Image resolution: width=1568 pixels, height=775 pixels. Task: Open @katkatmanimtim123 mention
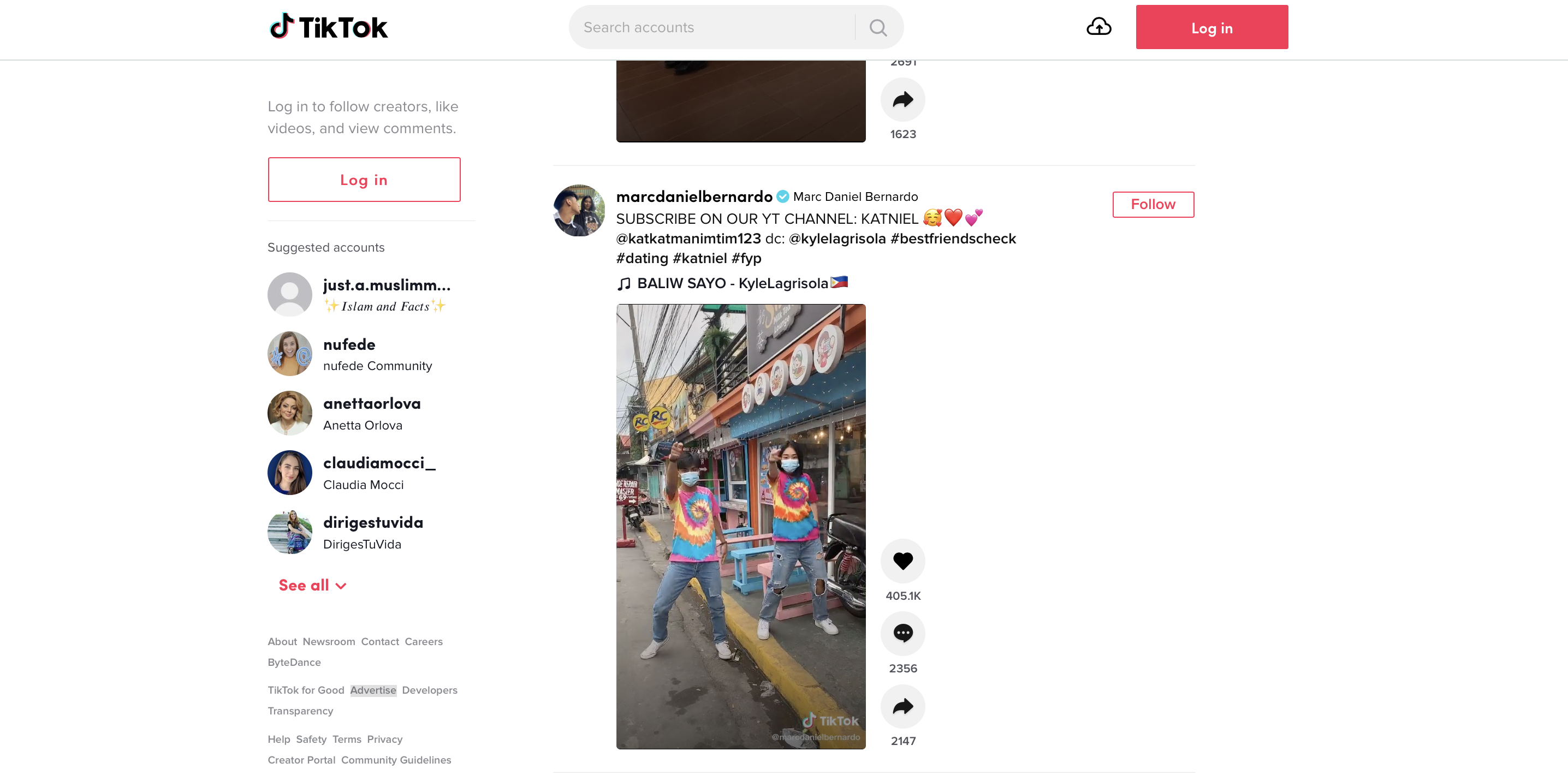(x=688, y=239)
